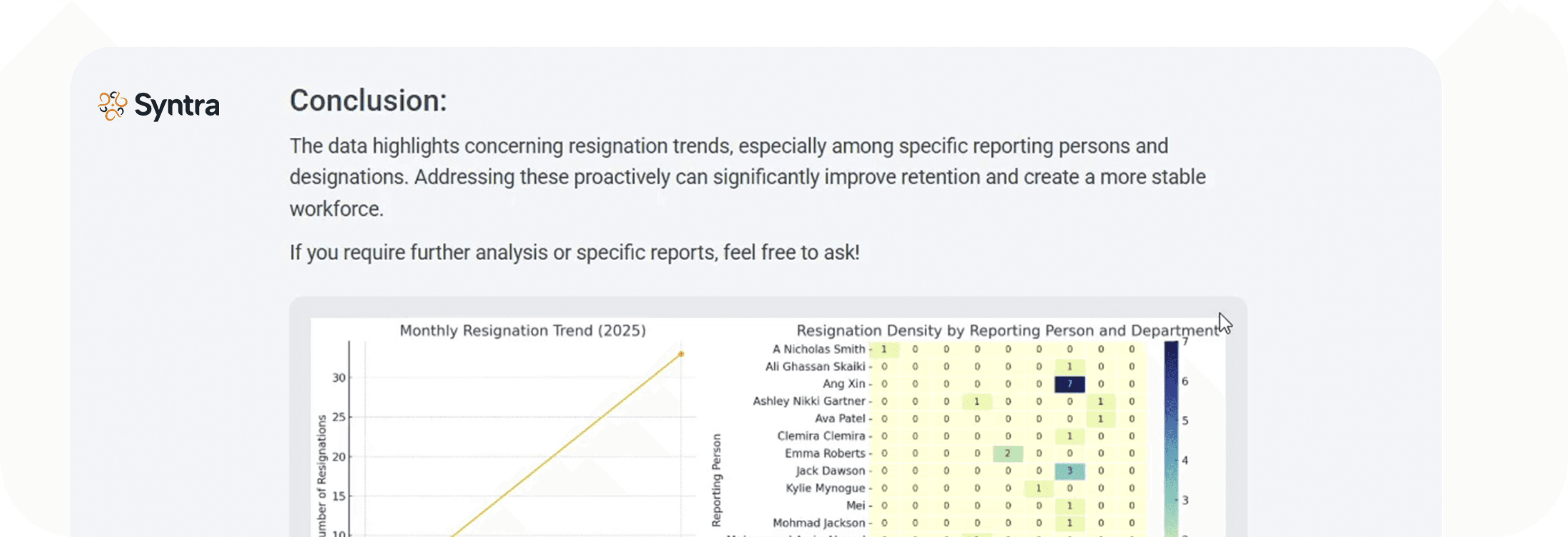Click the Ashley Nikki Gartner row label
Screen dimensions: 1568x537
click(x=809, y=401)
